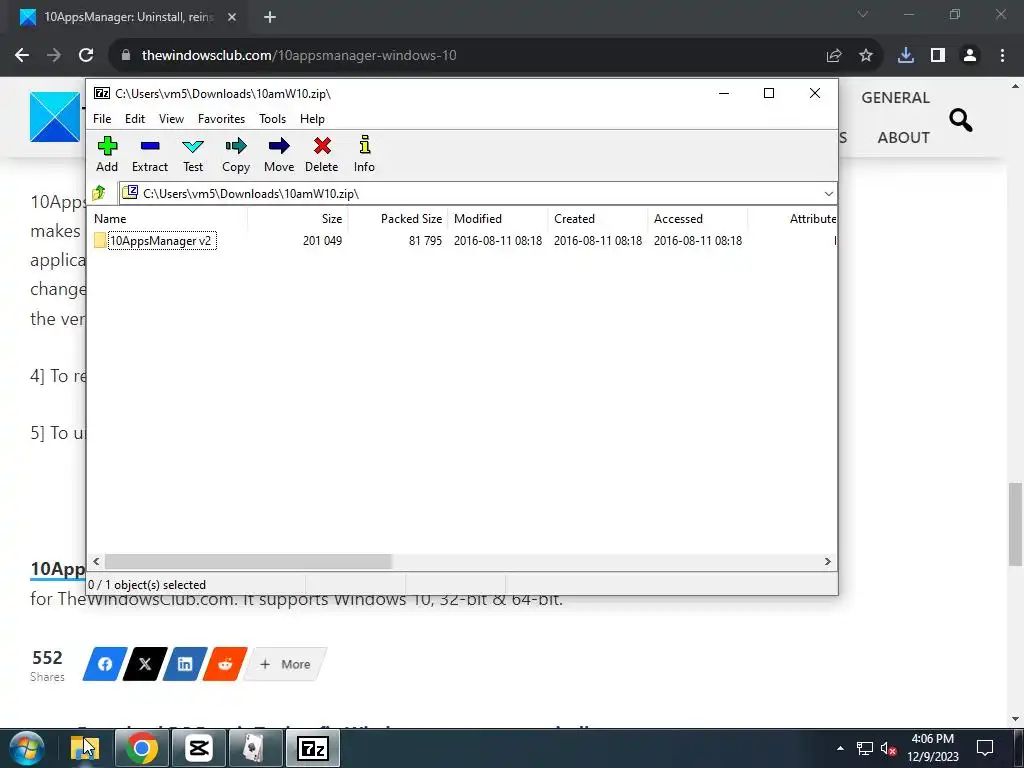1024x768 pixels.
Task: Open the Edit menu
Action: point(135,119)
